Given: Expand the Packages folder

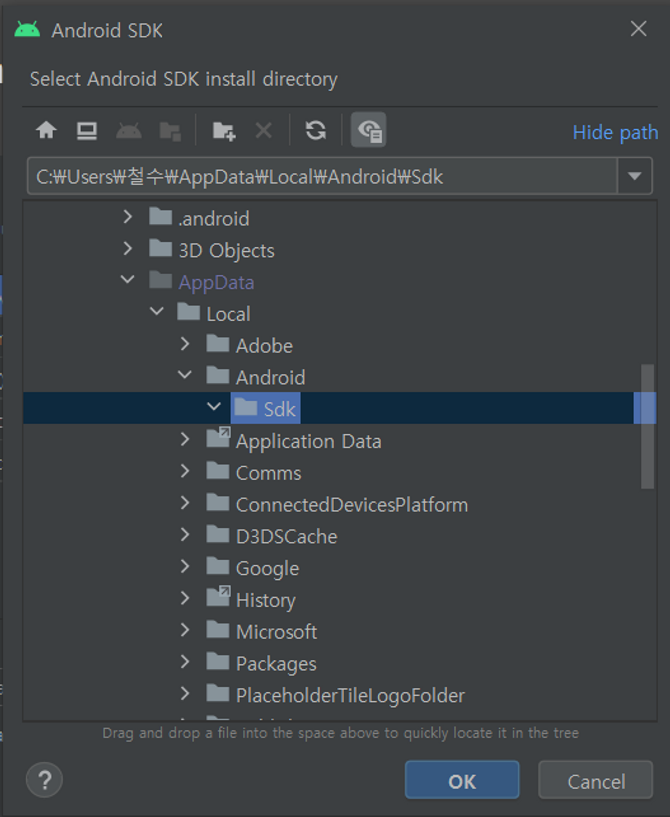Looking at the screenshot, I should tap(185, 662).
